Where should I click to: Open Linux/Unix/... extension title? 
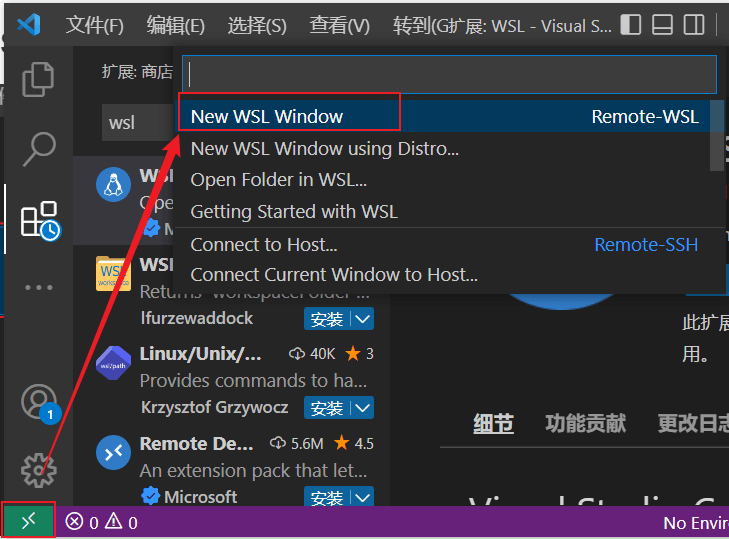[200, 354]
